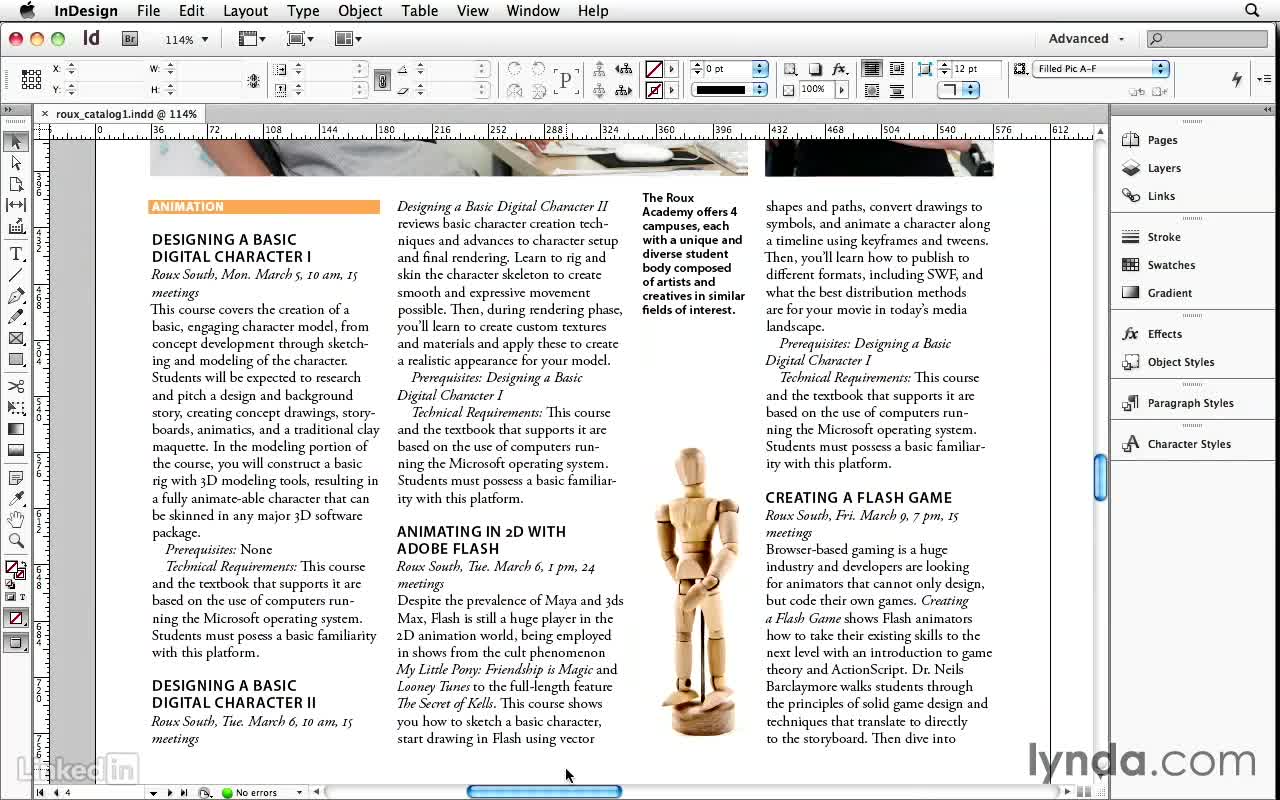
Task: Select the Gap tool
Action: (16, 205)
